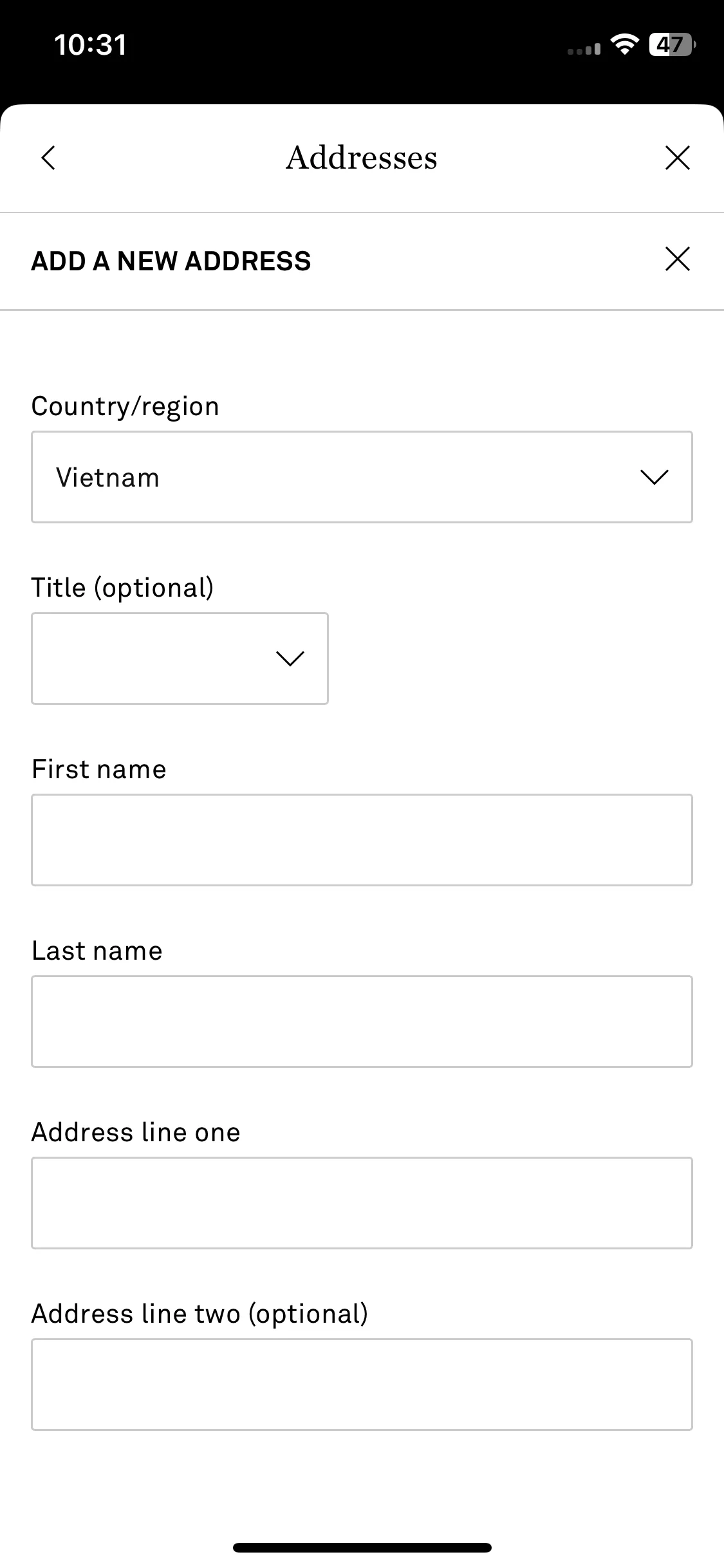This screenshot has height=1568, width=724.
Task: Tap the back chevron beside Addresses
Action: click(x=48, y=158)
